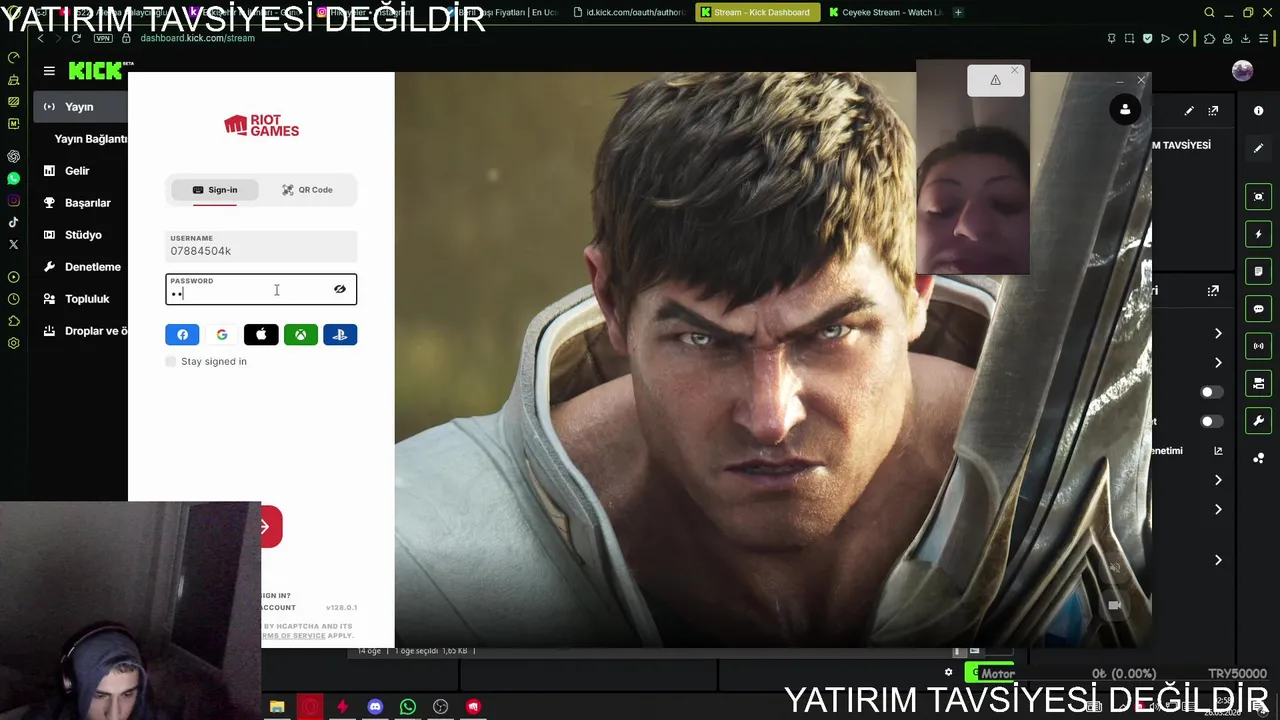Edit stream title with pencil icon

[x=1189, y=111]
